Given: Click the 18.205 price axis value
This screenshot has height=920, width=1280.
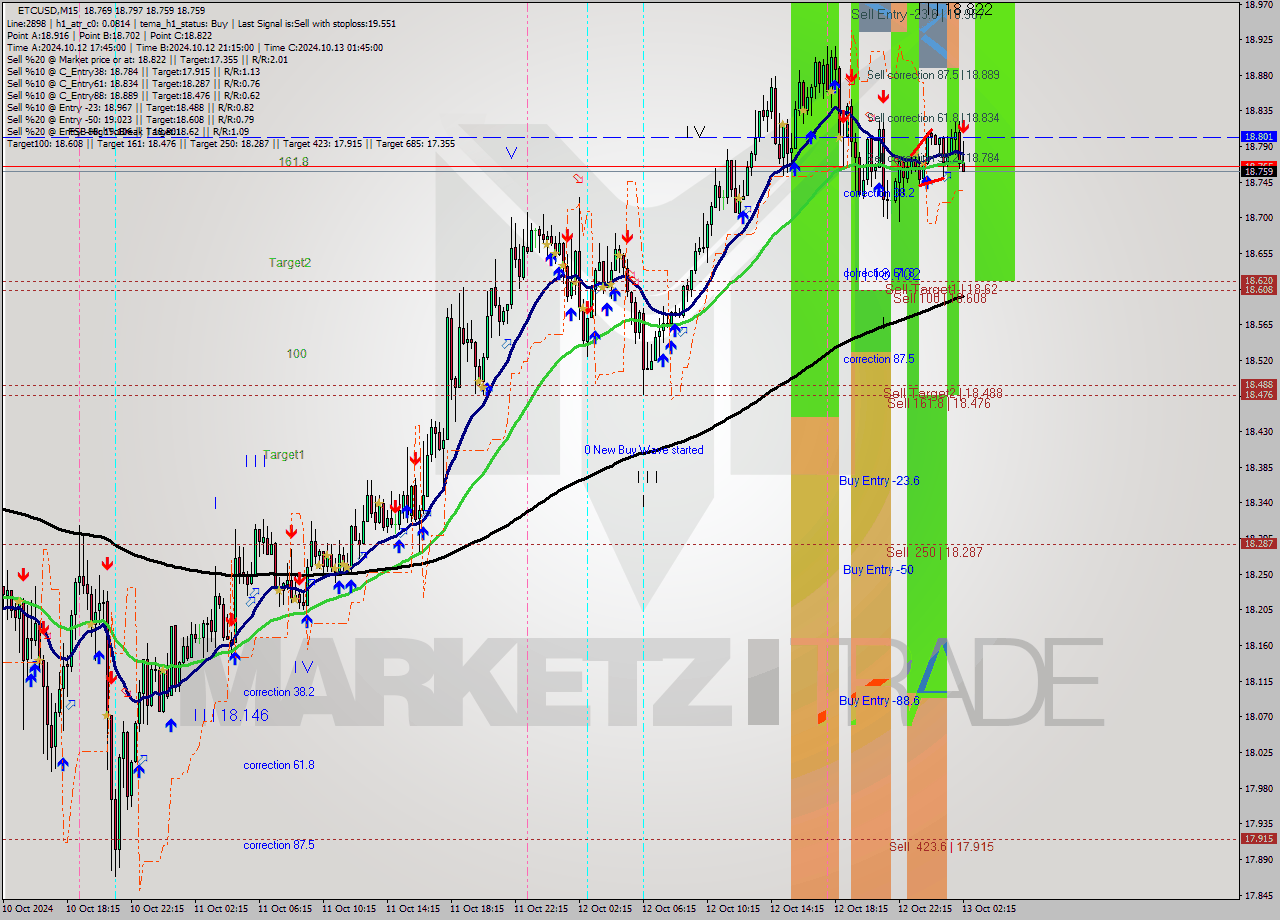Looking at the screenshot, I should point(1258,609).
